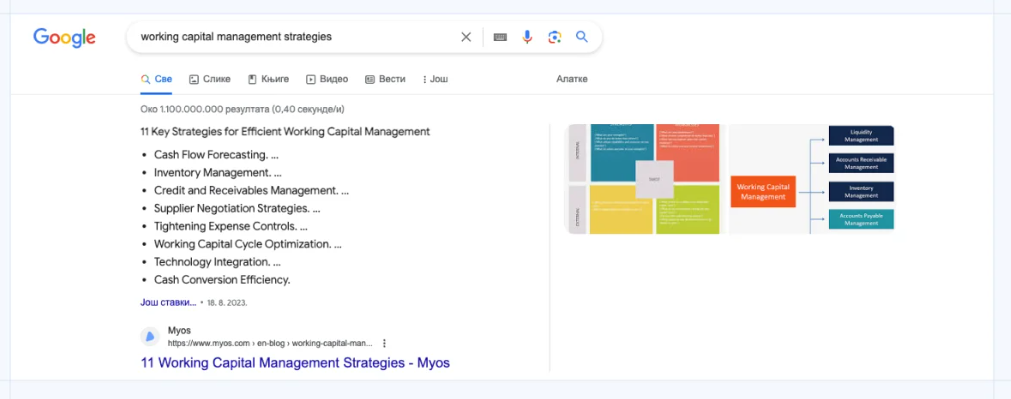Screen dimensions: 1011x399
Task: Switch to the Слике tab
Action: click(210, 79)
